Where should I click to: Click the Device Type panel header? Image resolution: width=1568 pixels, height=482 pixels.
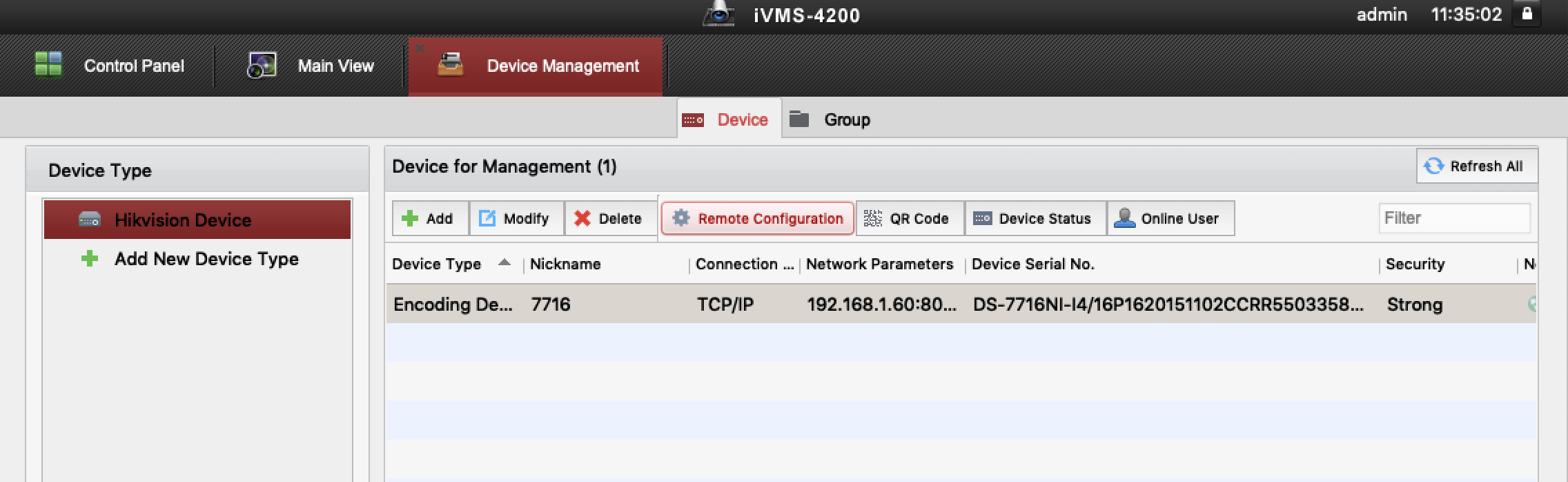pyautogui.click(x=197, y=170)
